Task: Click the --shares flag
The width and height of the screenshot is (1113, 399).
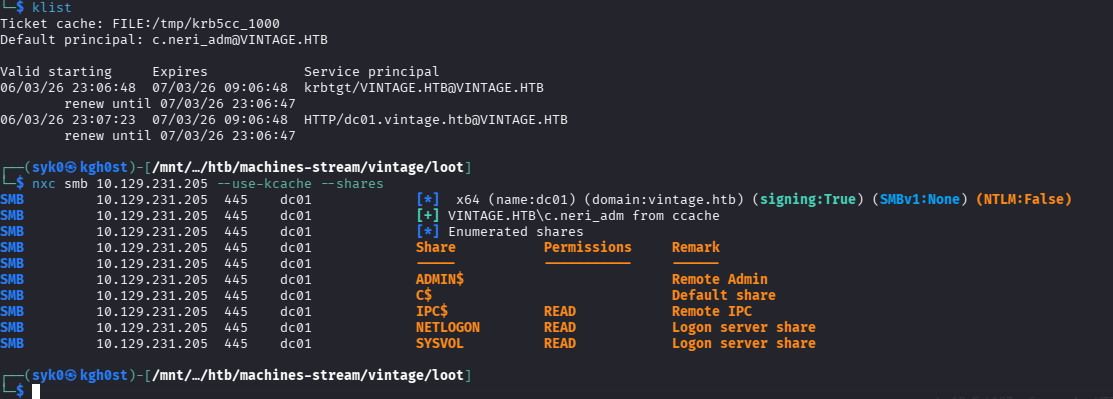Action: click(352, 184)
